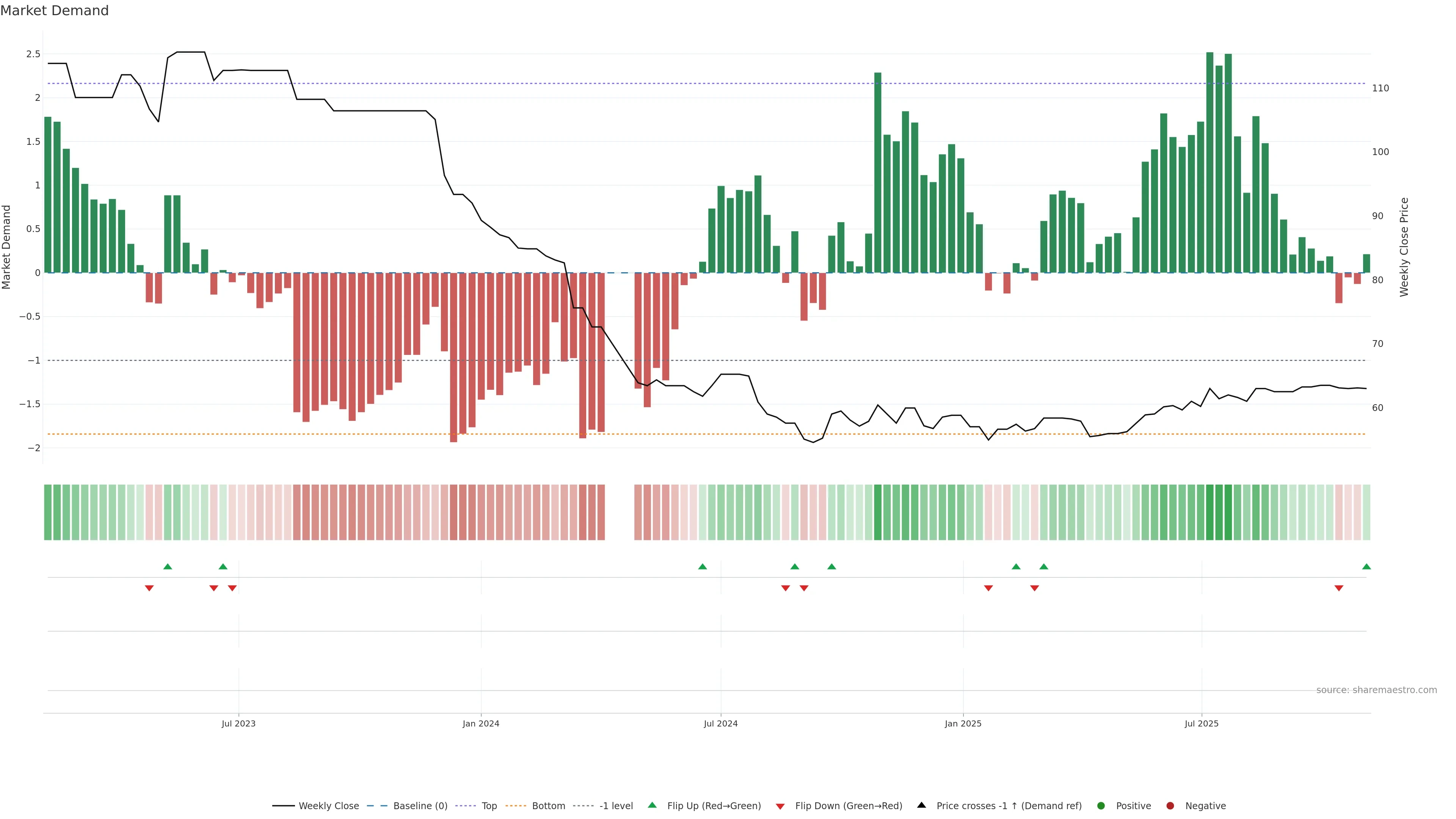Click the Jul 2023 x-axis label
The image size is (1456, 819).
tap(238, 723)
